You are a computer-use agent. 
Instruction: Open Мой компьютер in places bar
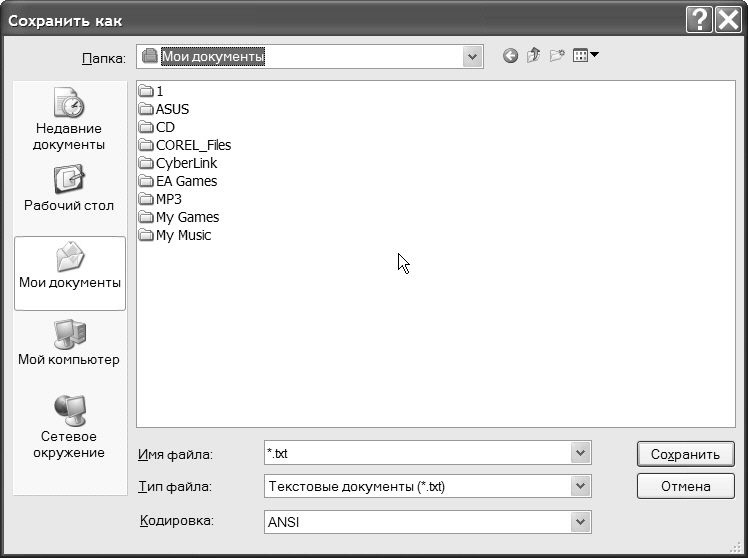69,343
